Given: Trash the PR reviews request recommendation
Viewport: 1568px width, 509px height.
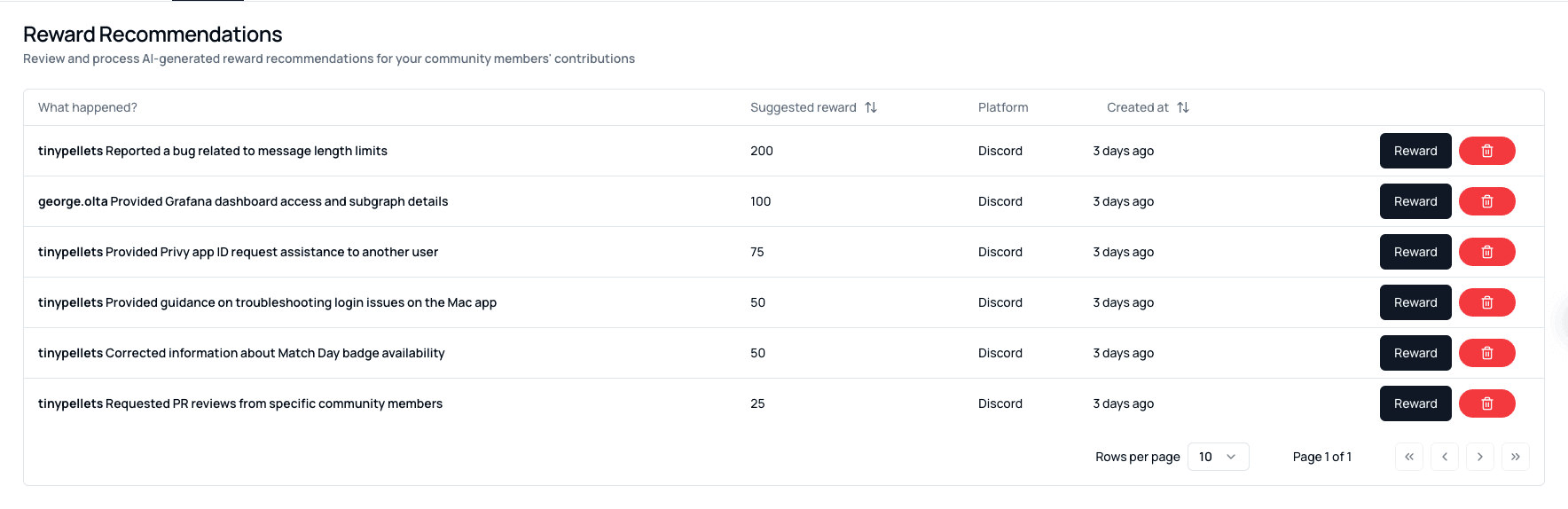Looking at the screenshot, I should pyautogui.click(x=1486, y=403).
